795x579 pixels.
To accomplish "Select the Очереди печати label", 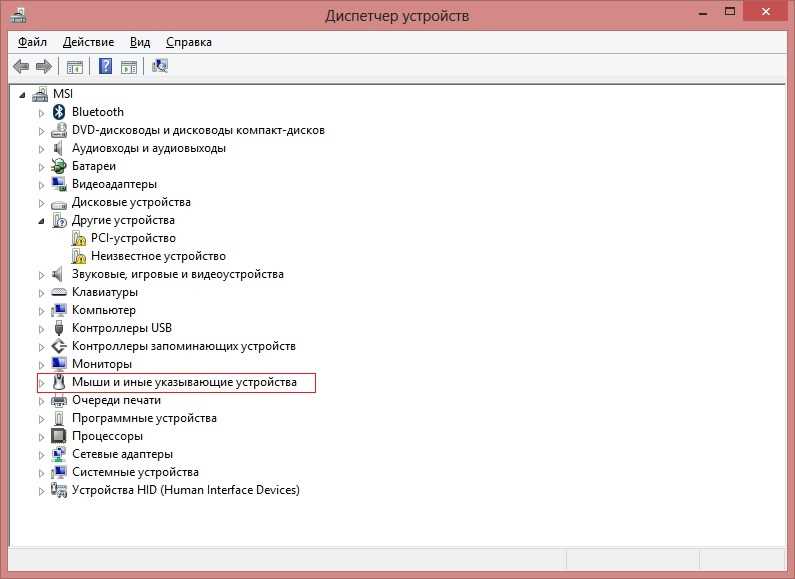I will [116, 400].
